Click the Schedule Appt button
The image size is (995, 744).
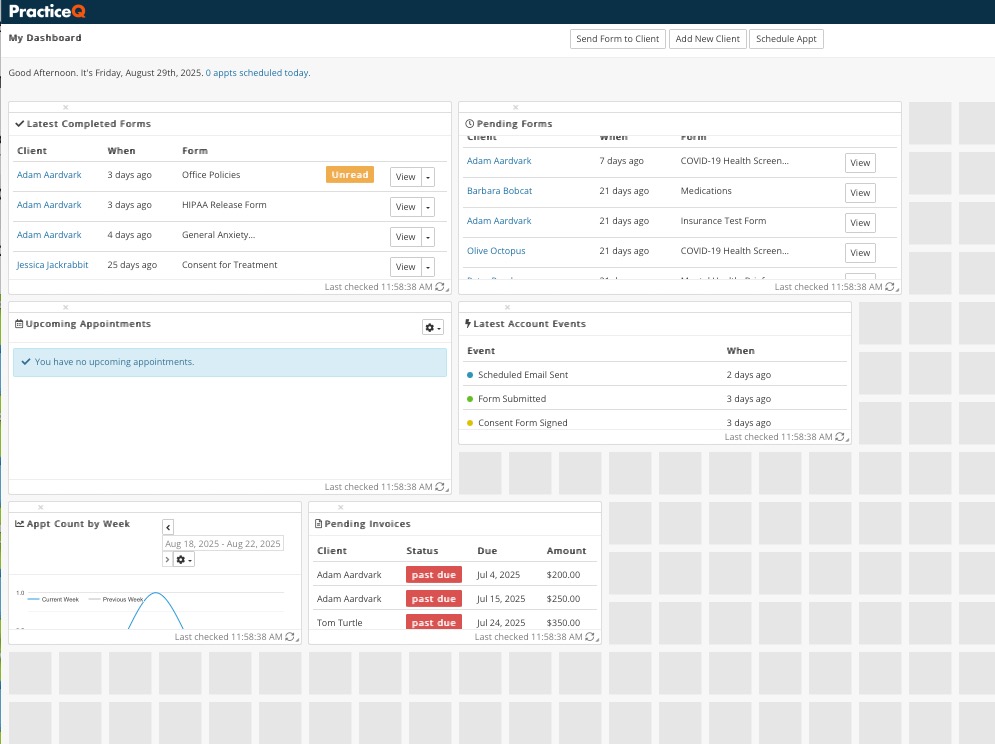[x=786, y=39]
